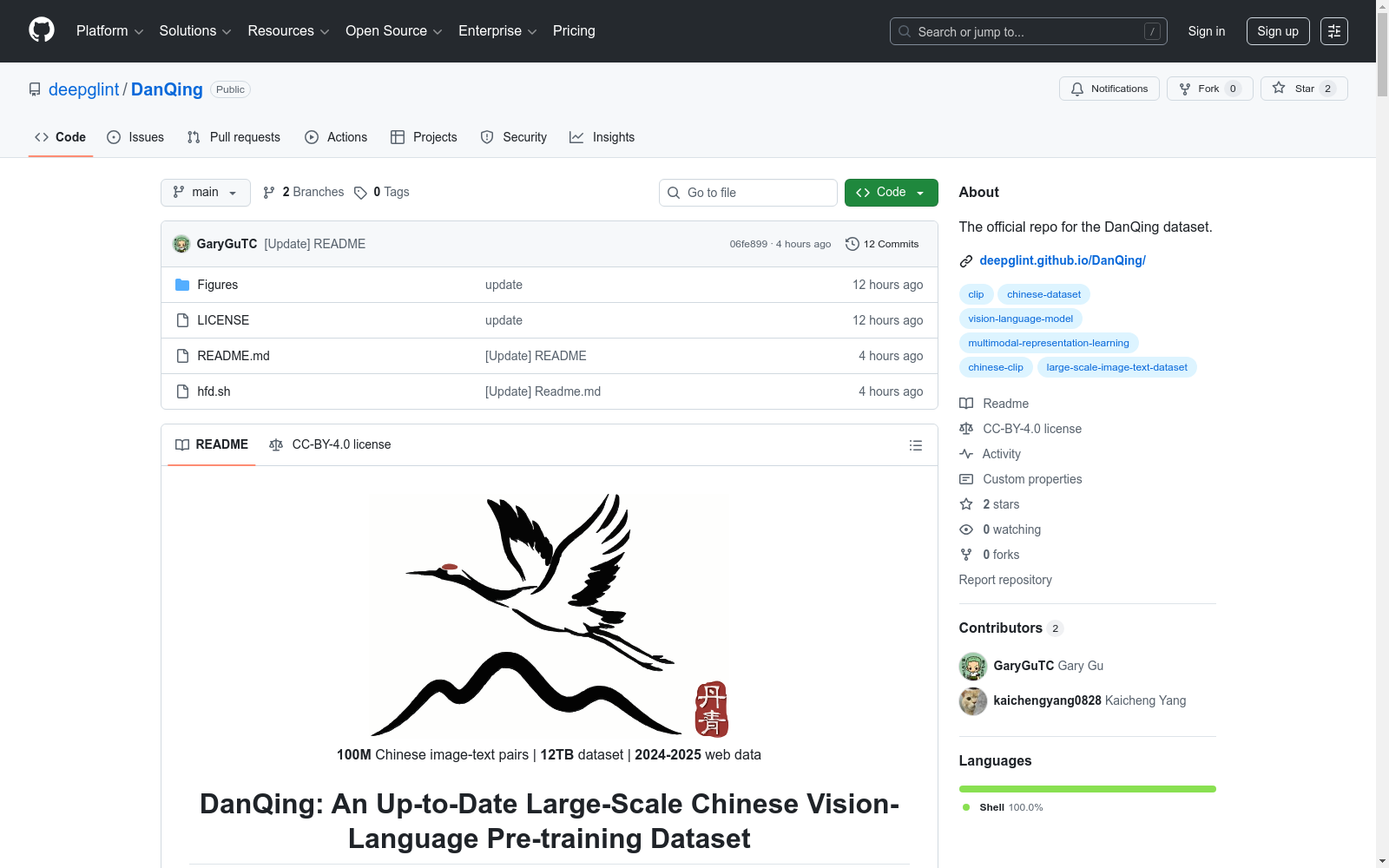Open the deepglint.github.io/DanQing link
Screen dimensions: 1389x868
pyautogui.click(x=1063, y=260)
